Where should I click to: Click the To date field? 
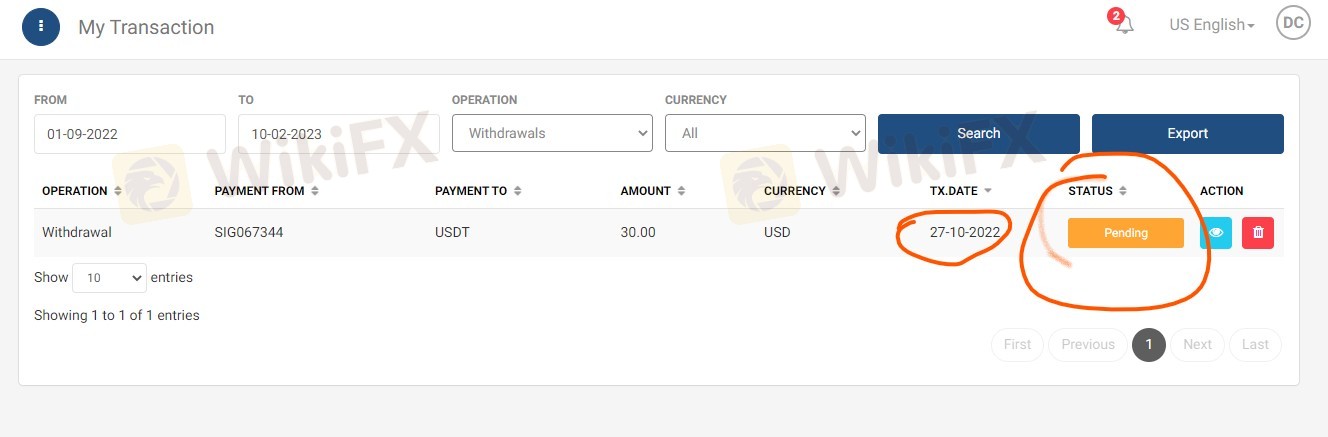[338, 134]
